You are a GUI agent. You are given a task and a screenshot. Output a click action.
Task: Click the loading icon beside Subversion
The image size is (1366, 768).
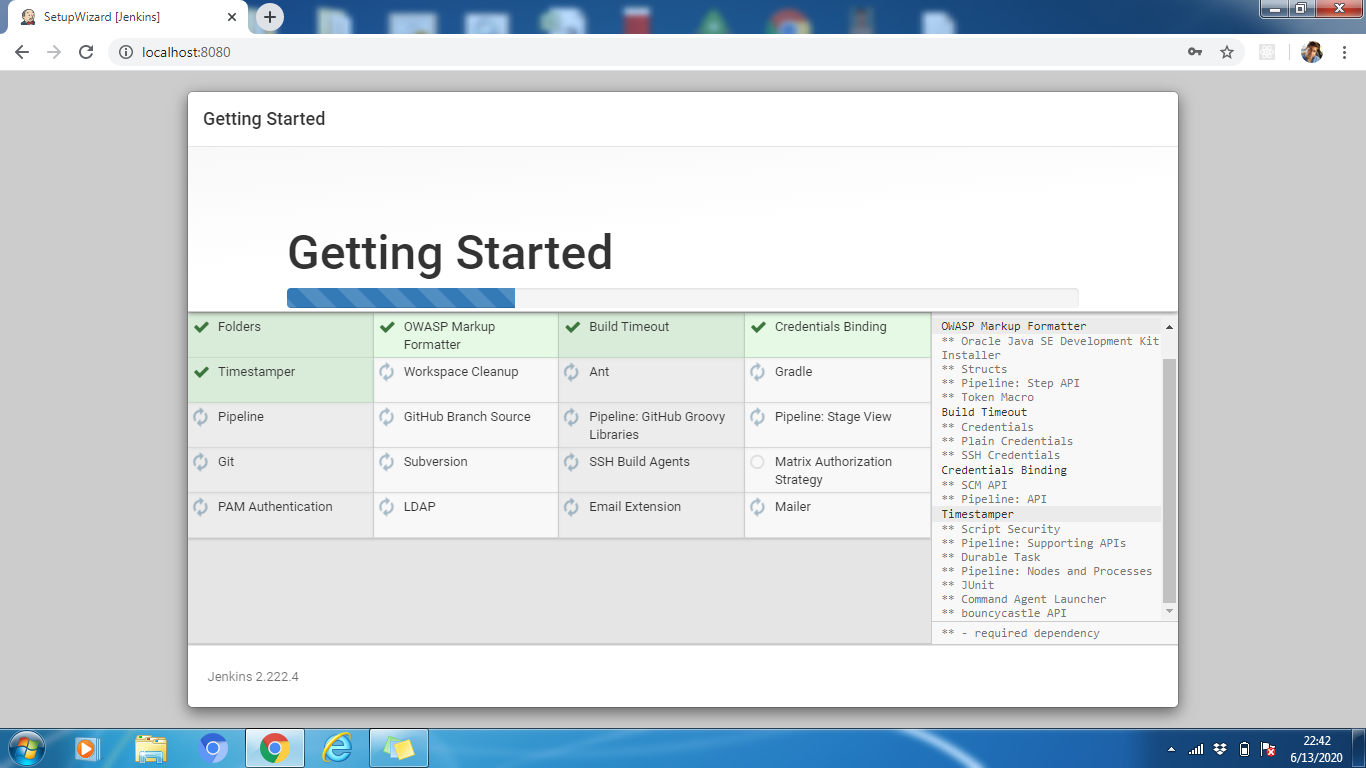tap(387, 462)
